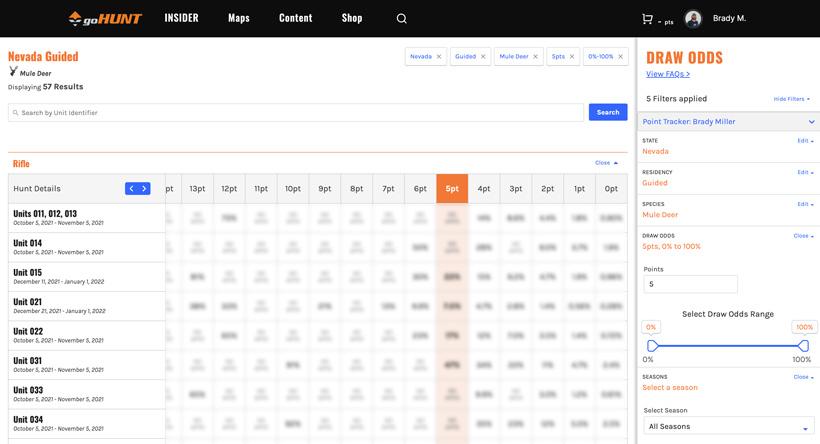Click the 100% draw odds slider handle
Image resolution: width=820 pixels, height=444 pixels.
coord(804,346)
